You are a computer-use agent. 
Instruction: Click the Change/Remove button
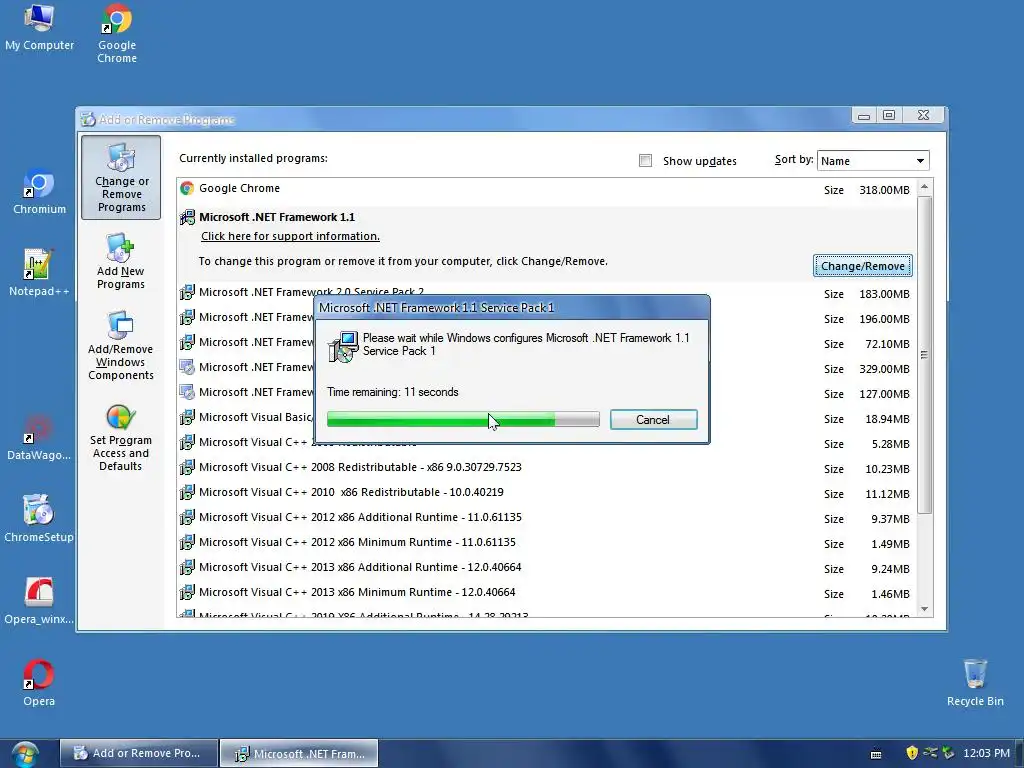click(863, 266)
